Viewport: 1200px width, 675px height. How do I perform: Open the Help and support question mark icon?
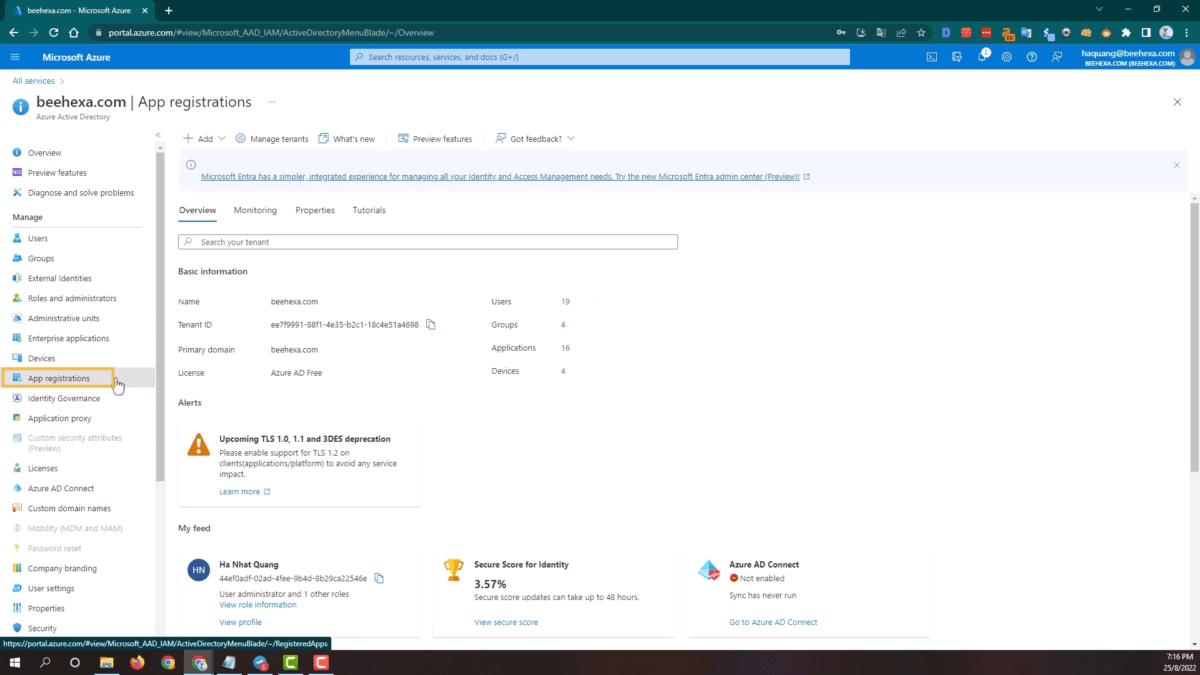[x=1032, y=57]
